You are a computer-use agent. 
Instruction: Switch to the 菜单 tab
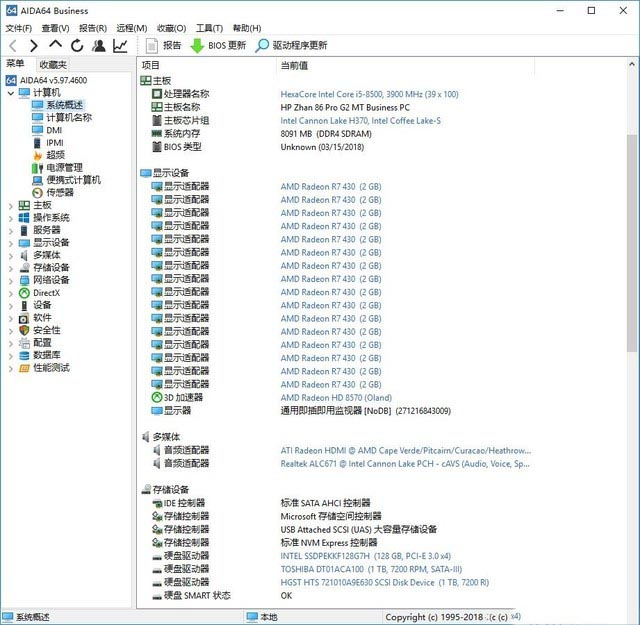[15, 64]
